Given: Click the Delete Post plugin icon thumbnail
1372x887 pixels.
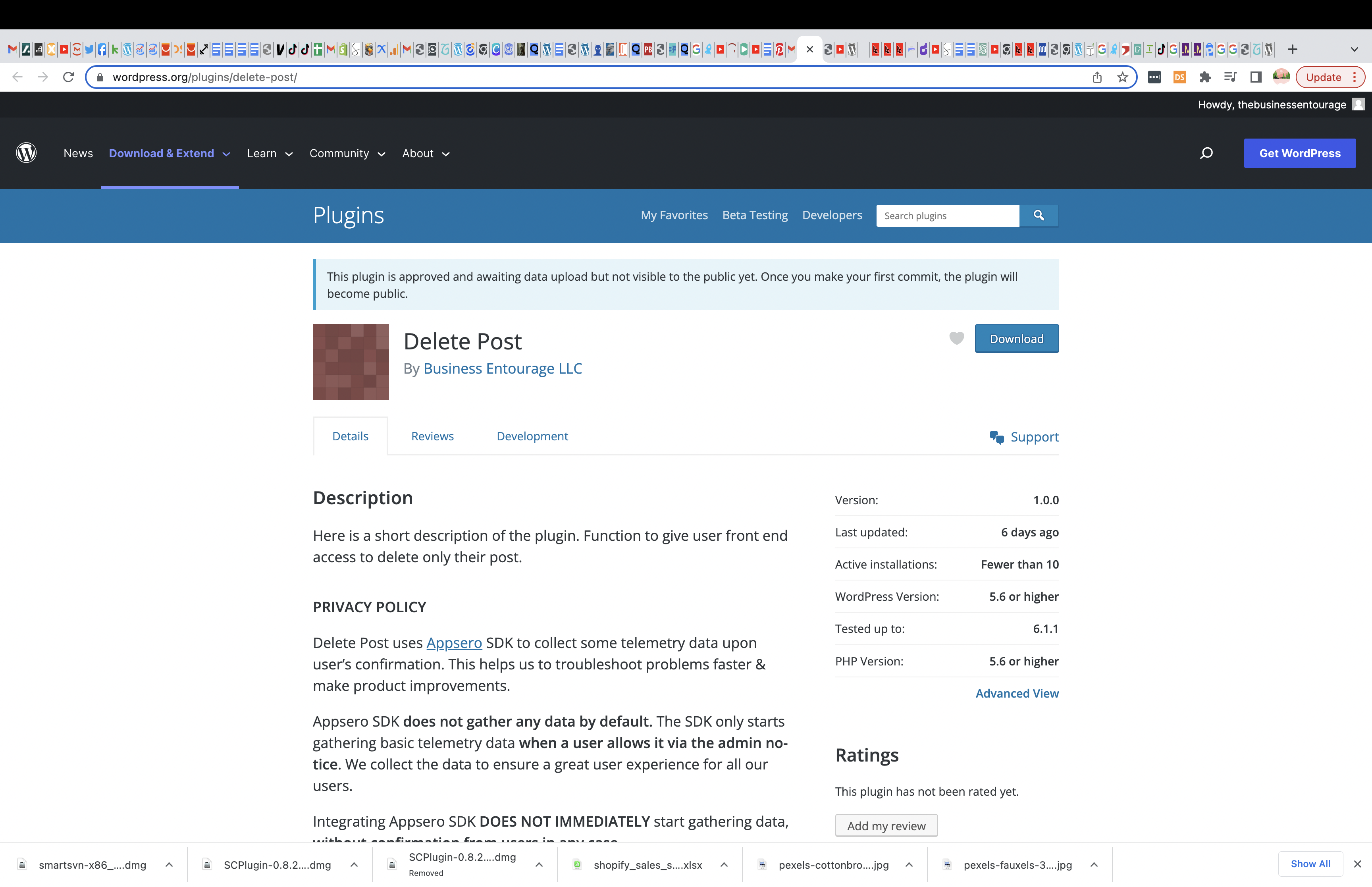Looking at the screenshot, I should click(351, 362).
